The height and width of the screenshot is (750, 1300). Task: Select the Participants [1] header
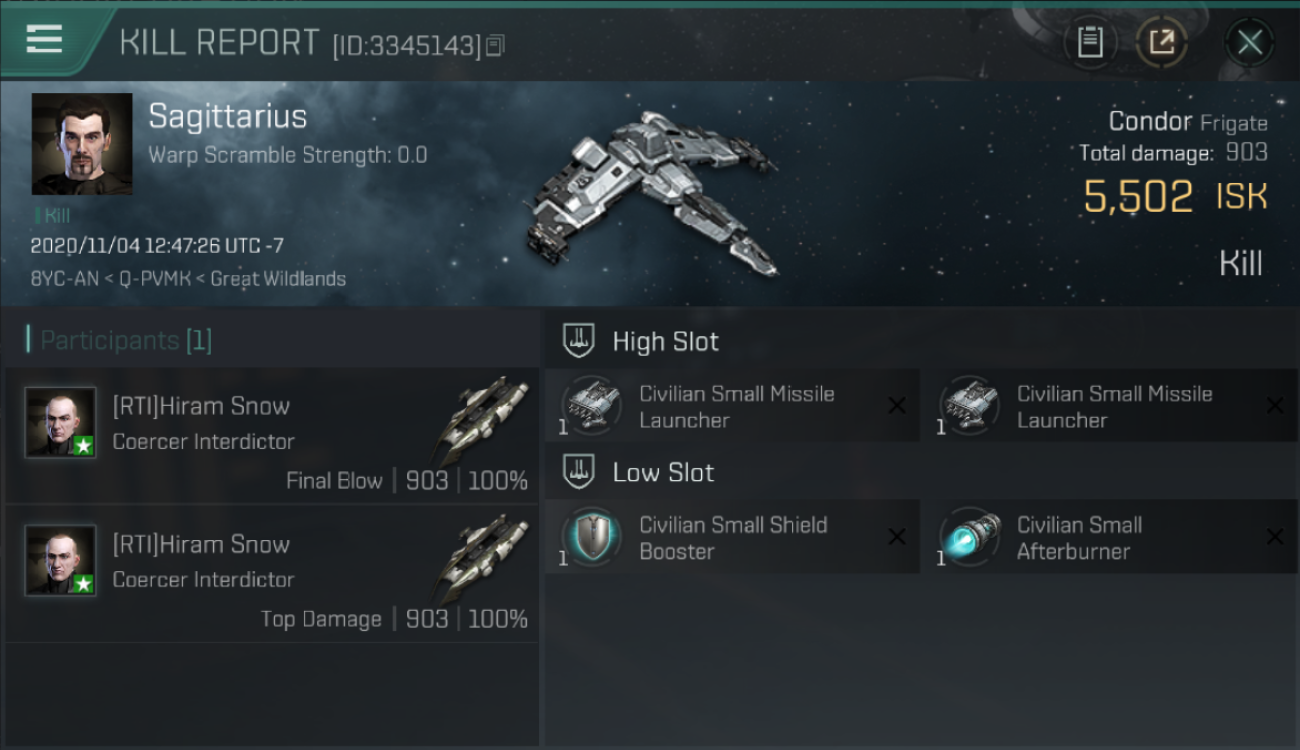coord(126,340)
